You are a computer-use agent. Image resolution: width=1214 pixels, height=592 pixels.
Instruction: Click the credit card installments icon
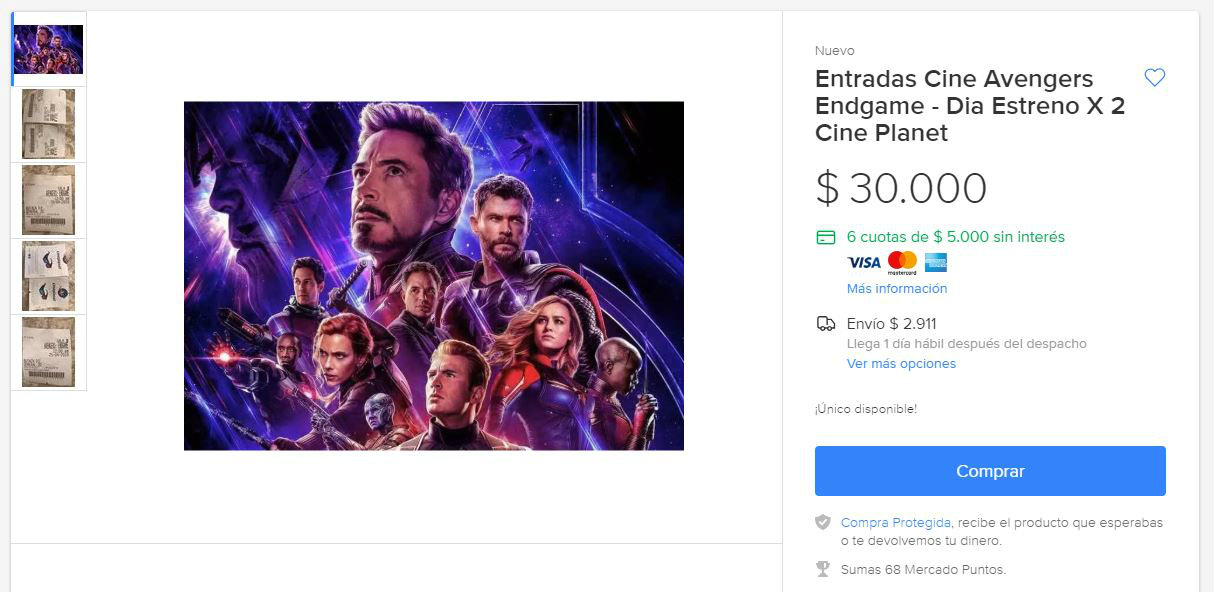[x=825, y=238]
